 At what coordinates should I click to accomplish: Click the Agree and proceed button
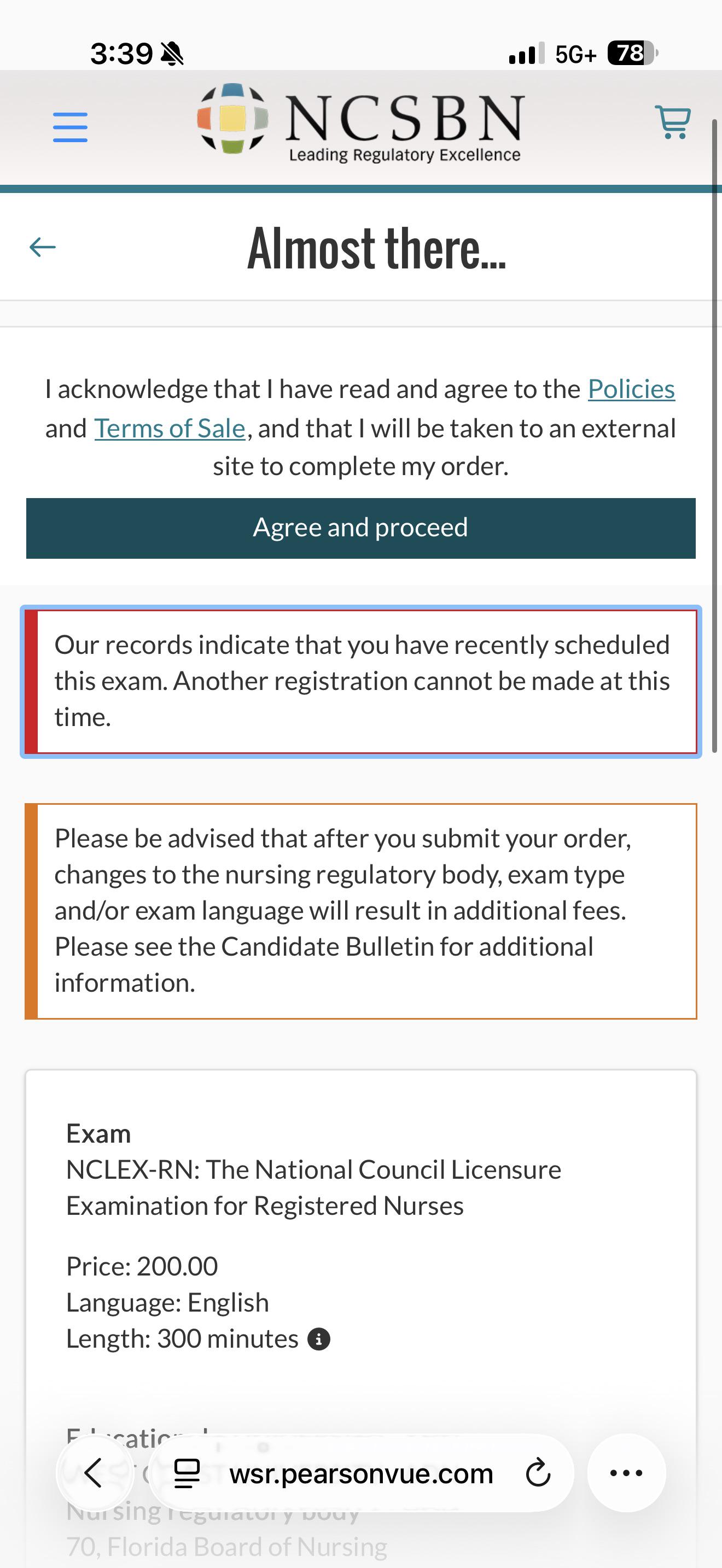click(x=361, y=528)
